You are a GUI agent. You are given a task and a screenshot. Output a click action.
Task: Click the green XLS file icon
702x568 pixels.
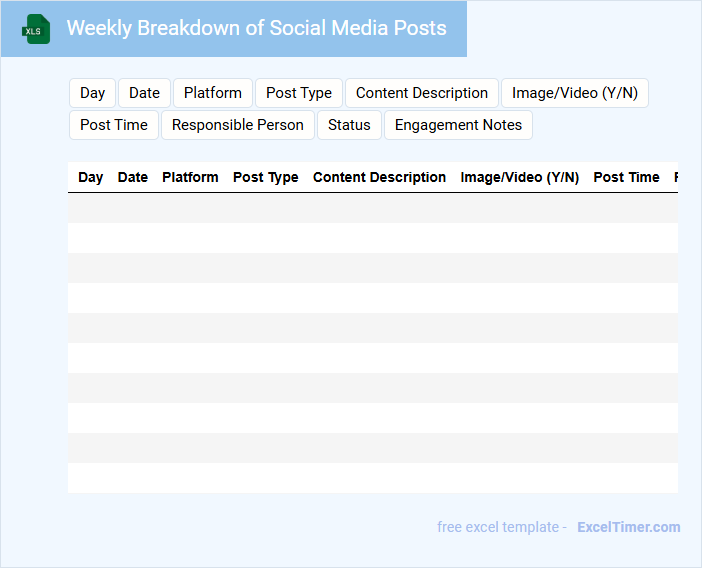pyautogui.click(x=37, y=29)
